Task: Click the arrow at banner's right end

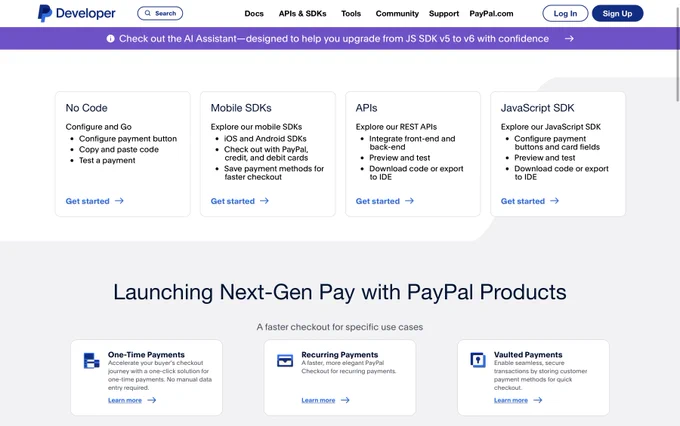Action: click(x=569, y=39)
